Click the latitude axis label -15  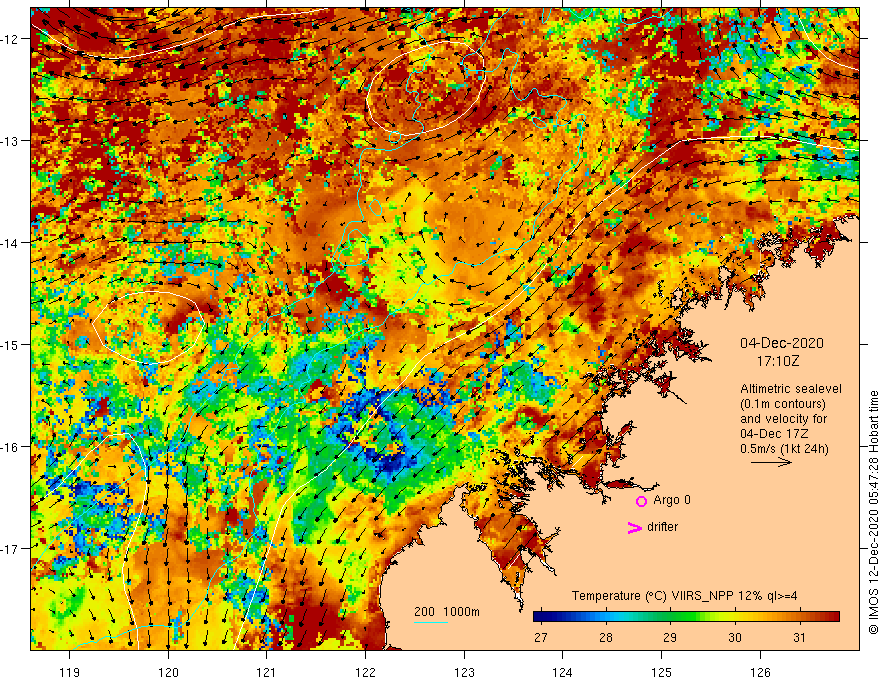pyautogui.click(x=10, y=344)
